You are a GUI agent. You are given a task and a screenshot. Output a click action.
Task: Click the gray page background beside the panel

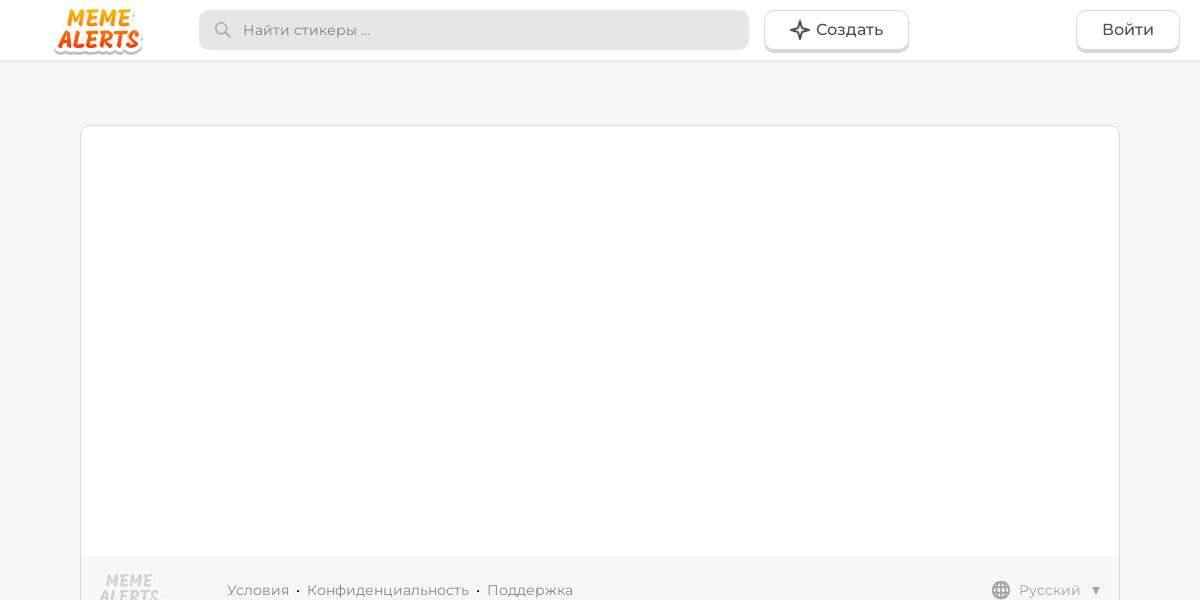pos(40,330)
